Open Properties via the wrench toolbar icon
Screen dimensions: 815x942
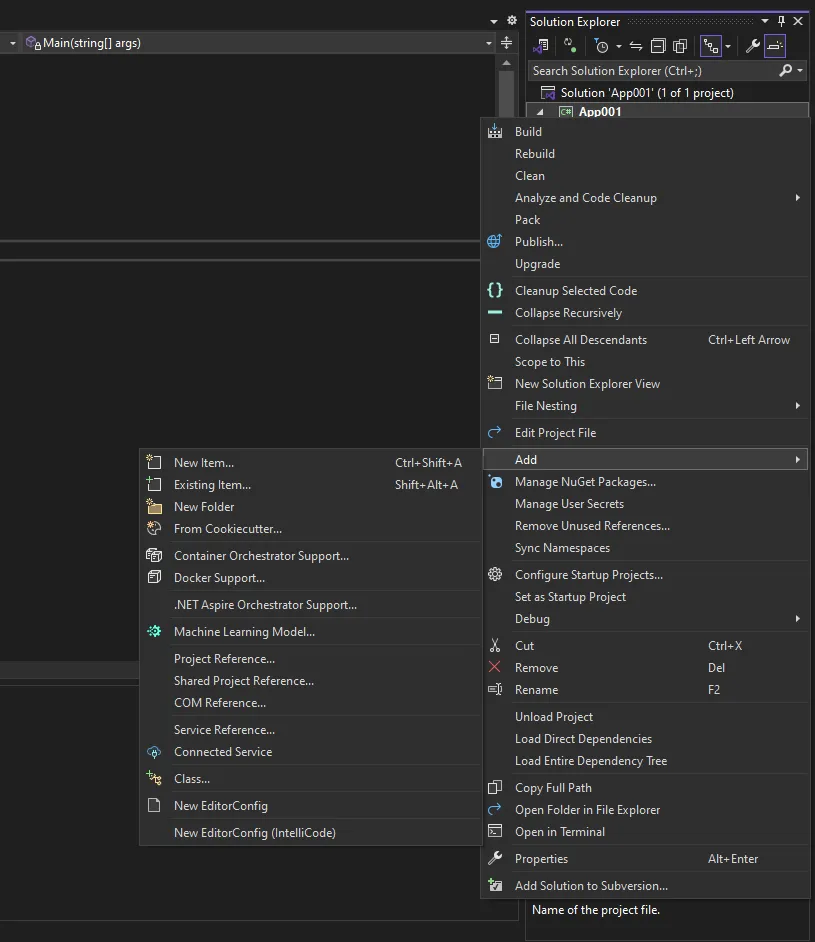point(753,46)
